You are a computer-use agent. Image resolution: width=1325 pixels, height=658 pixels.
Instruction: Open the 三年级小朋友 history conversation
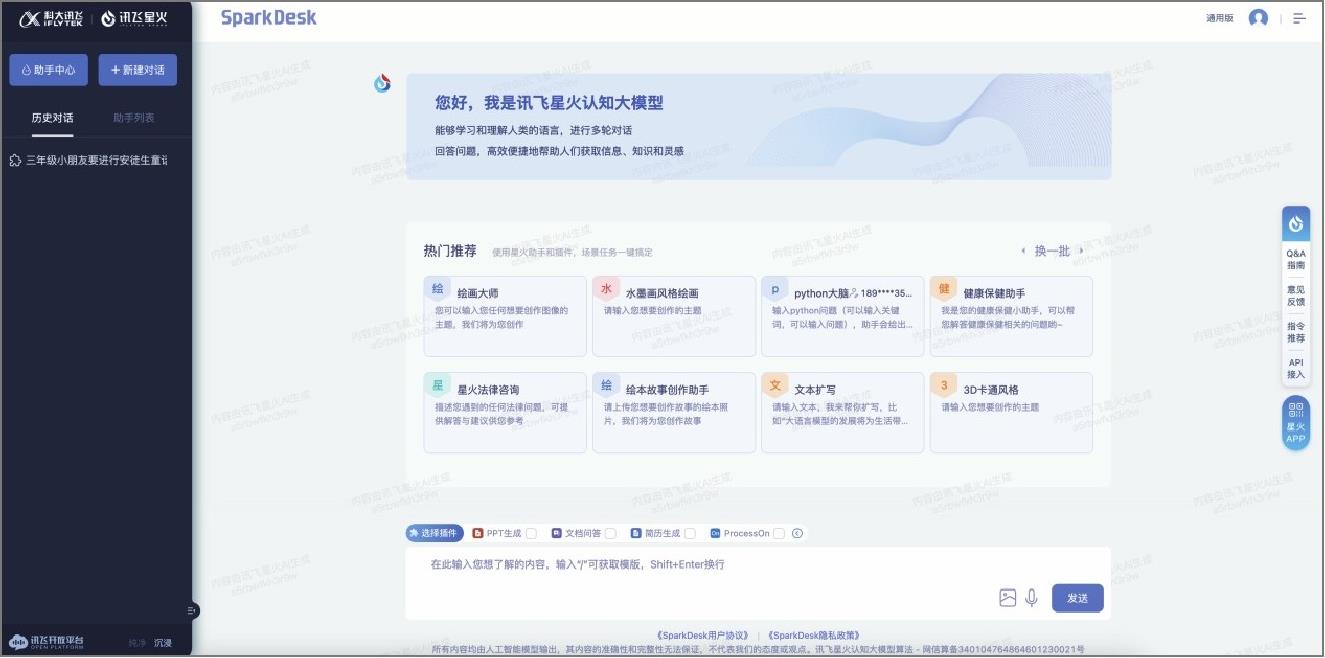pyautogui.click(x=88, y=160)
